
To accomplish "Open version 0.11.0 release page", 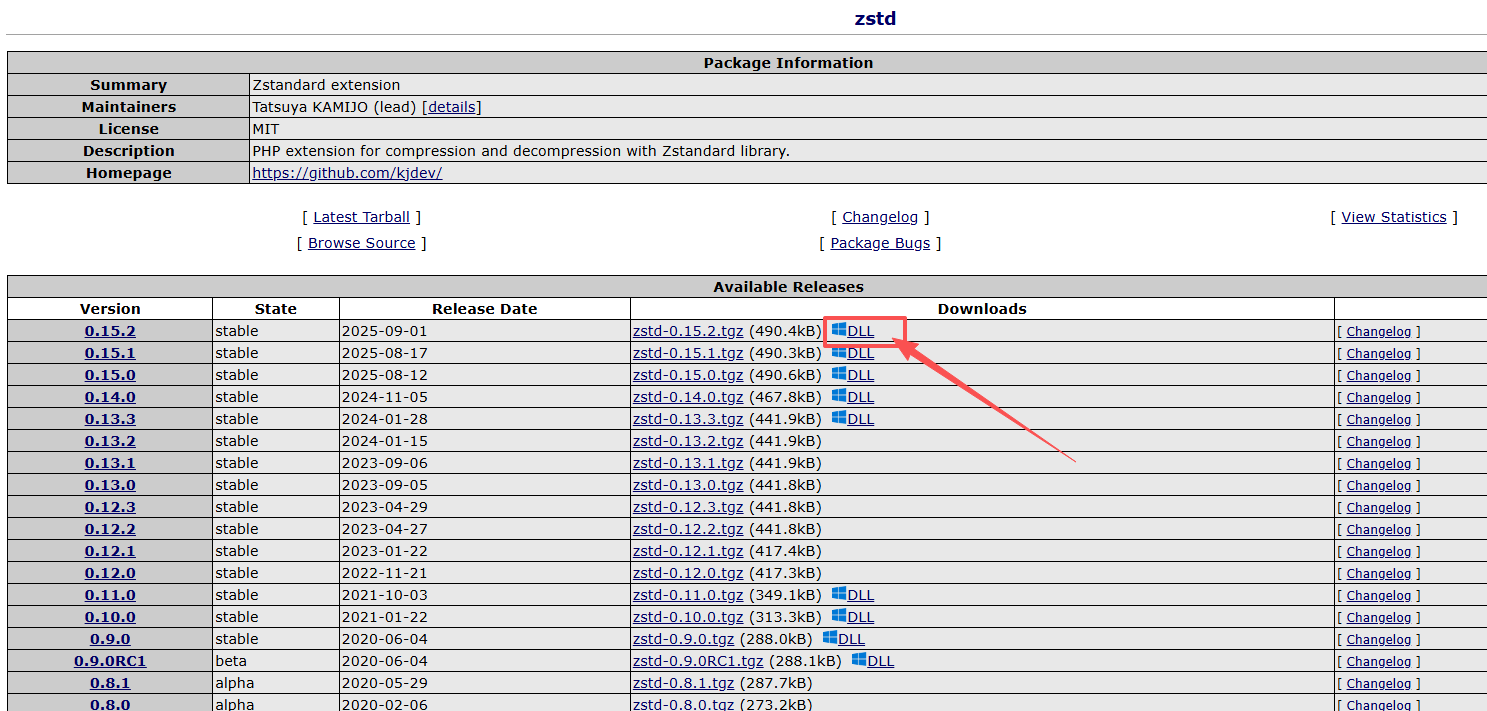I will (x=110, y=595).
